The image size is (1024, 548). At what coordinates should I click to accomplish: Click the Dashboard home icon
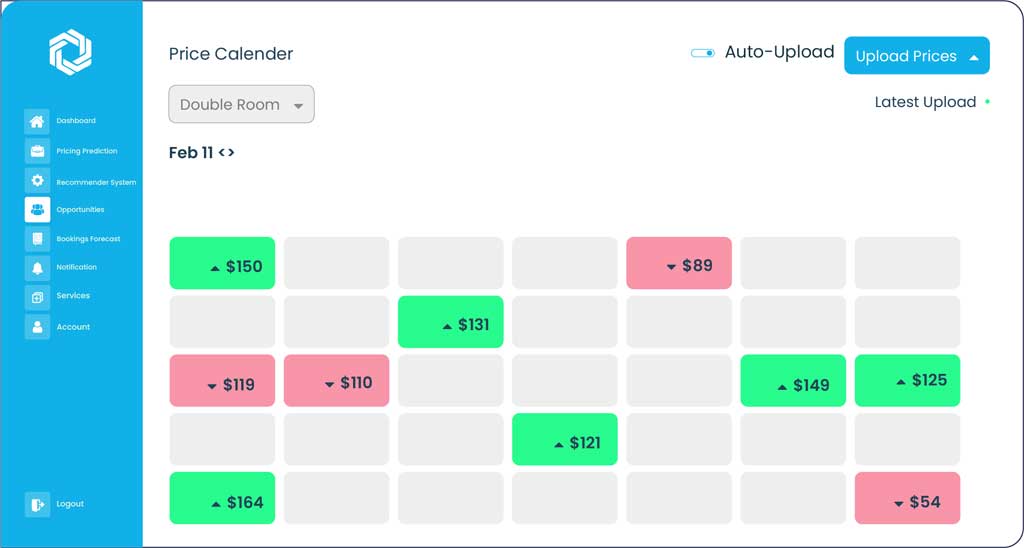pos(37,121)
